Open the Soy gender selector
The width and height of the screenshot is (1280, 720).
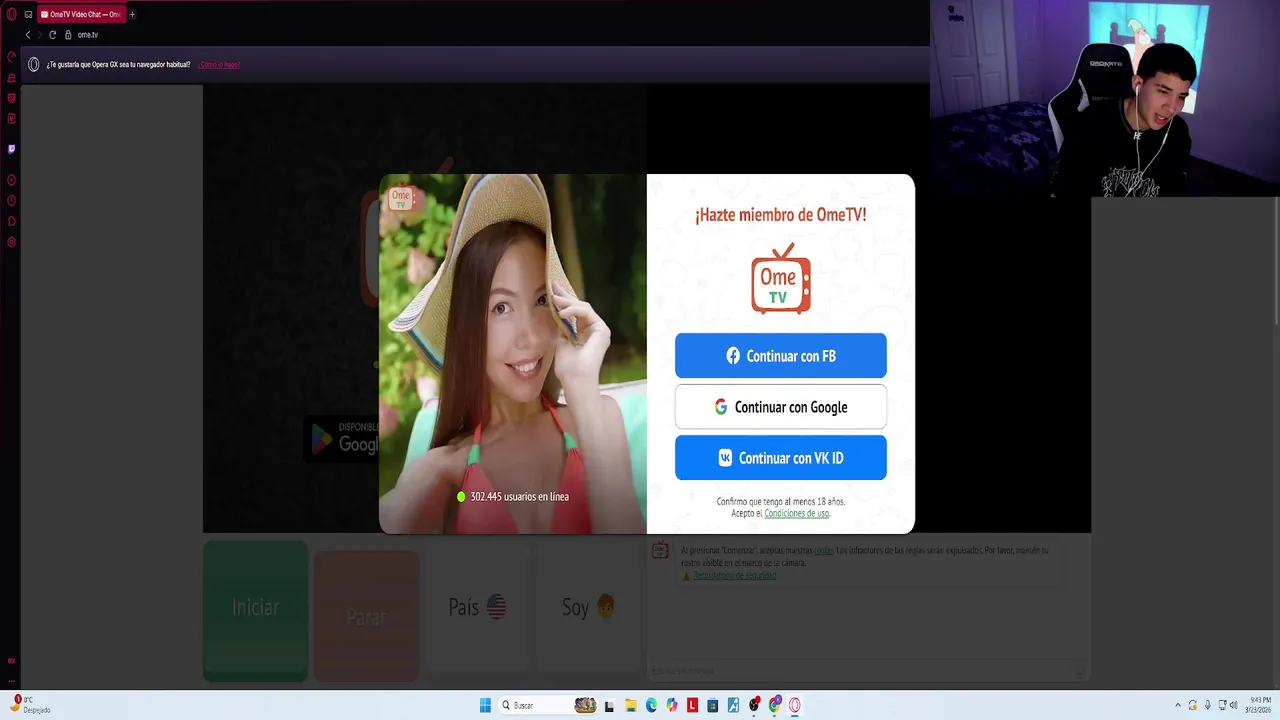tap(588, 607)
